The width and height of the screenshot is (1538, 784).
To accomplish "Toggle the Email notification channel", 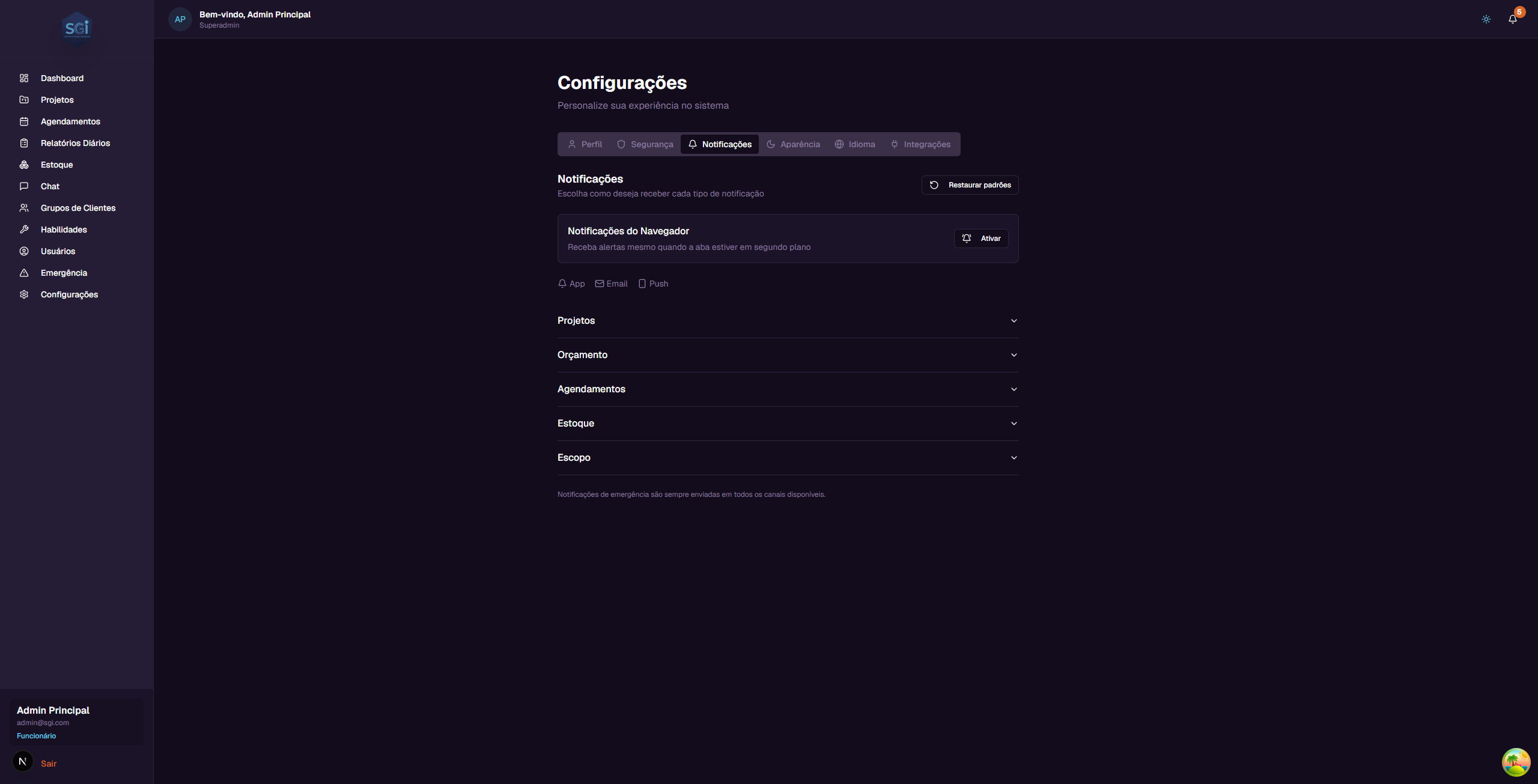I will [x=610, y=283].
